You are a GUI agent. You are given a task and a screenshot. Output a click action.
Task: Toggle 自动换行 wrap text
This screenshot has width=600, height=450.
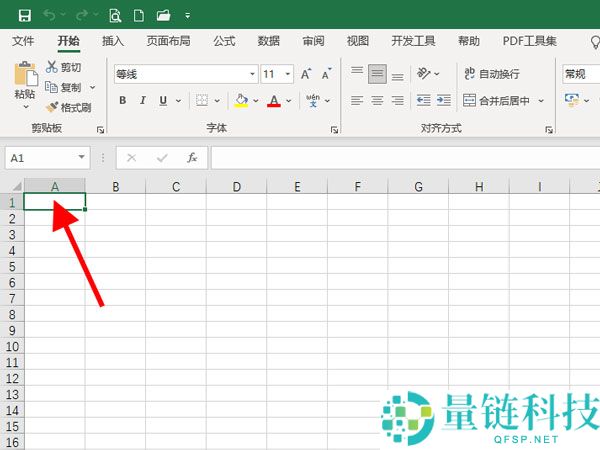(x=492, y=73)
